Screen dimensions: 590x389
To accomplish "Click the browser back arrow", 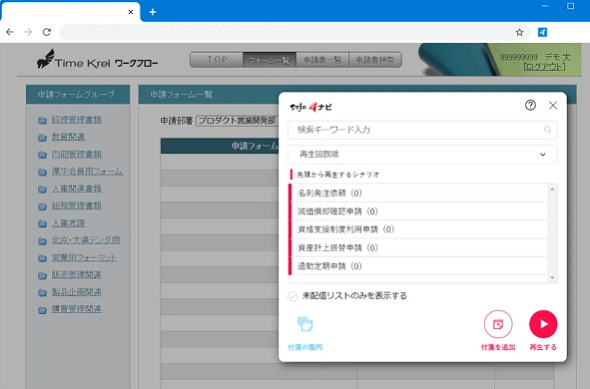I will tap(10, 32).
